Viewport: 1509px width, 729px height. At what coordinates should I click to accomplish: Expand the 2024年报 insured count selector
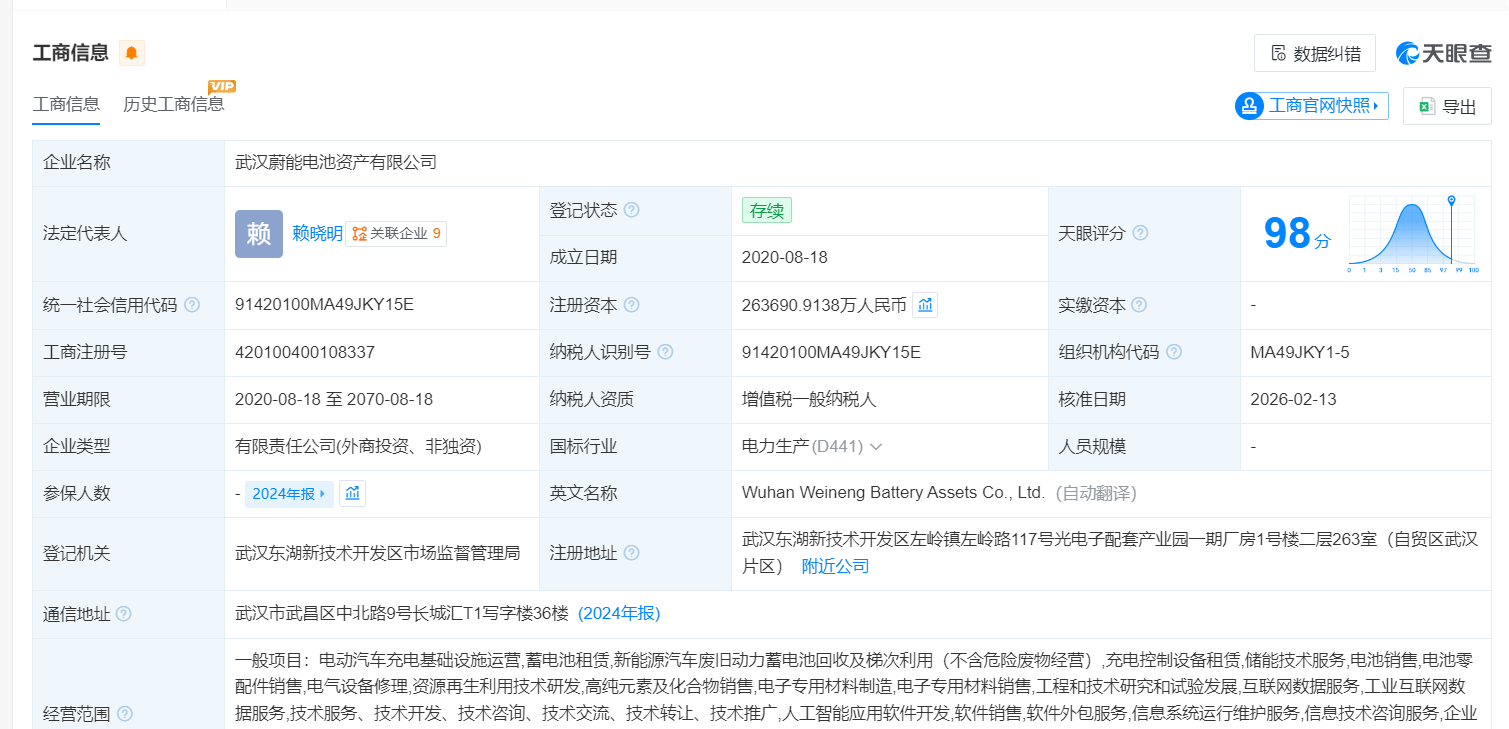coord(289,493)
